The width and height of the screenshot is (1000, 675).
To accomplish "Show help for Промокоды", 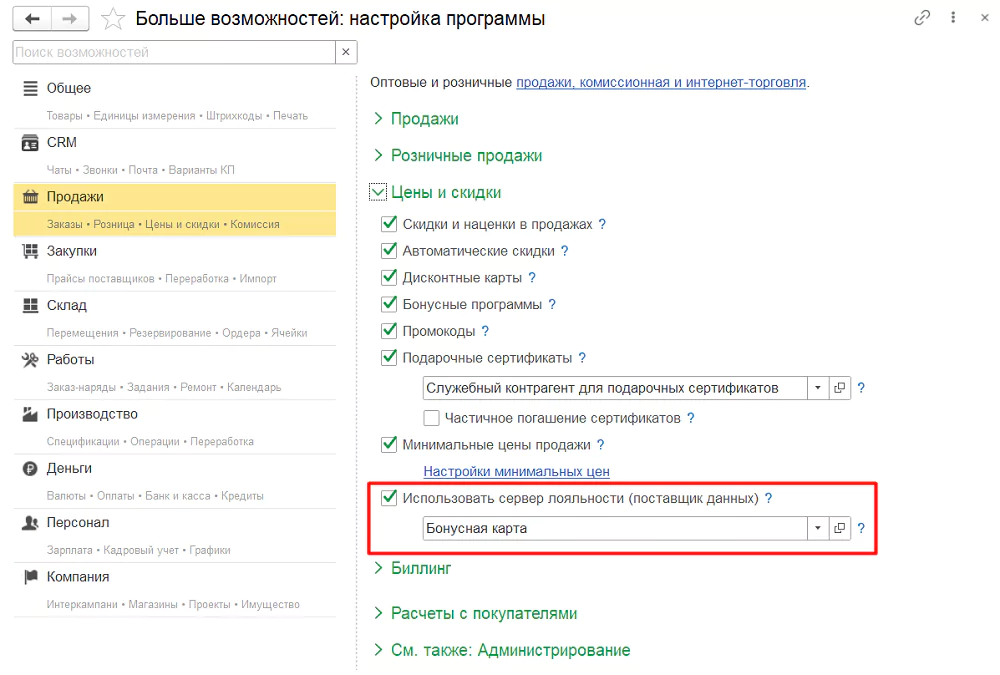I will click(x=485, y=331).
